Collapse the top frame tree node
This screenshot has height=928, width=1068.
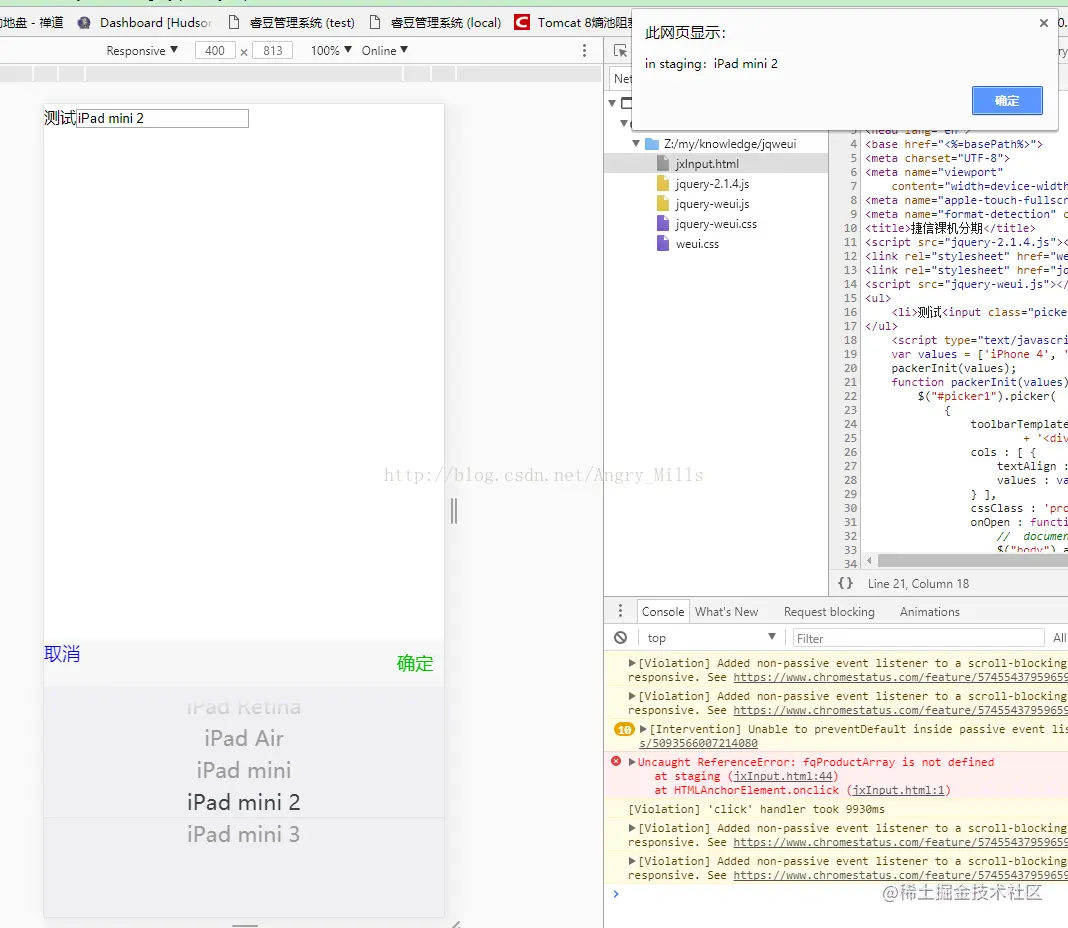tap(612, 104)
